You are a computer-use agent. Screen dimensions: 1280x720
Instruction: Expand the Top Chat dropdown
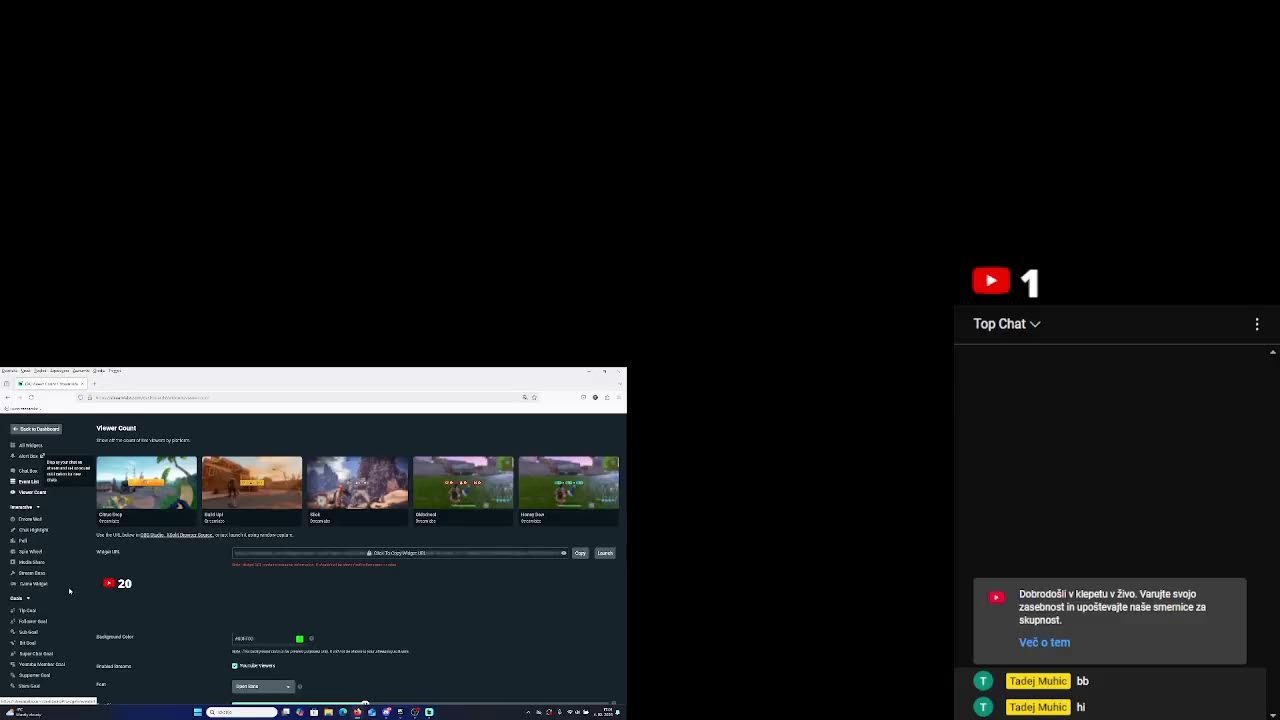1007,324
